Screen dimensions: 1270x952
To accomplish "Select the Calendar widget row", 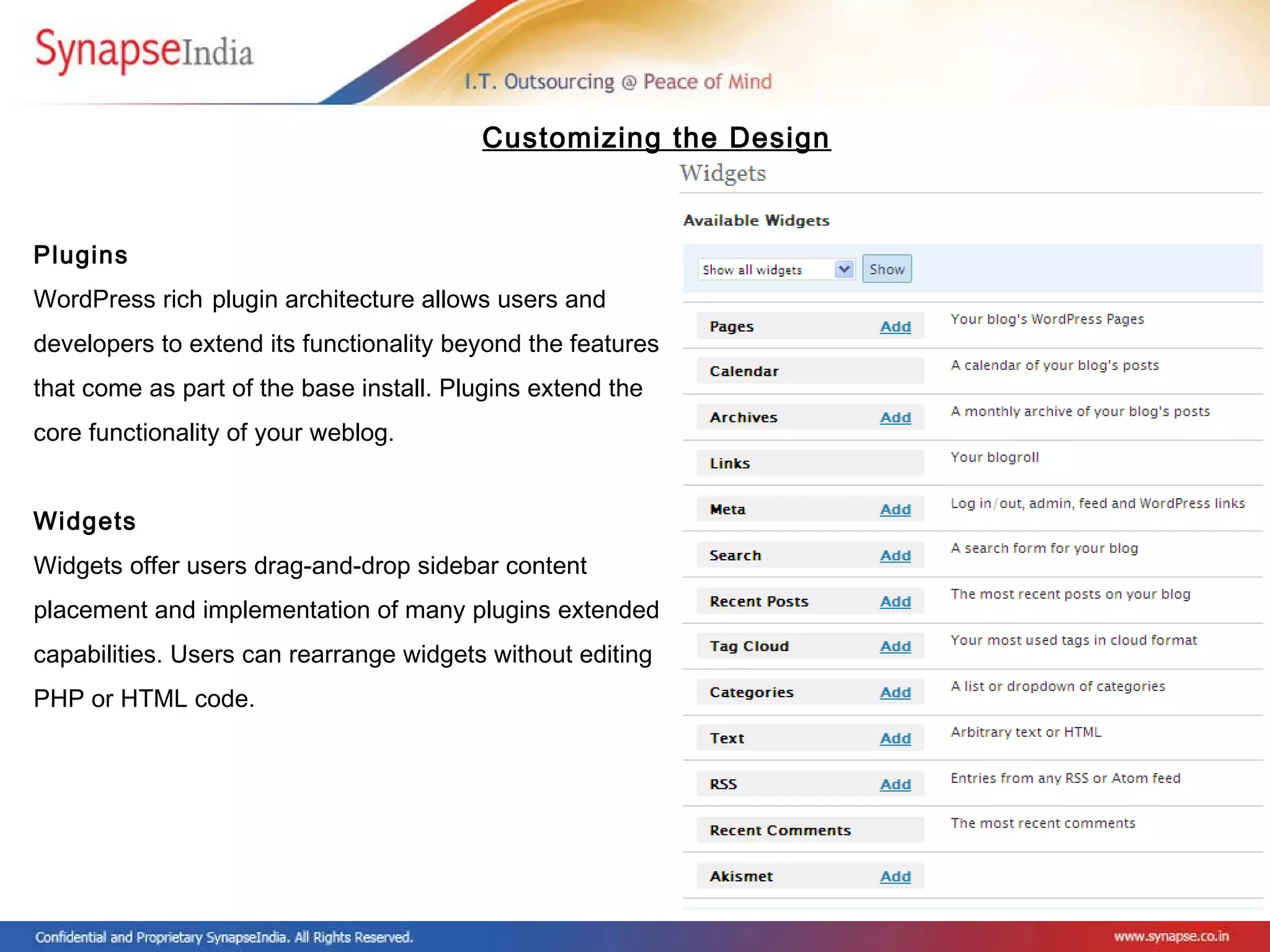I will coord(810,371).
